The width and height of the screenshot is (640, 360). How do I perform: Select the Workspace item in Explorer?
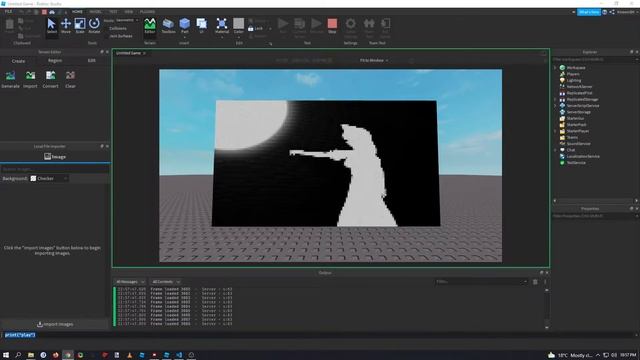coord(576,68)
